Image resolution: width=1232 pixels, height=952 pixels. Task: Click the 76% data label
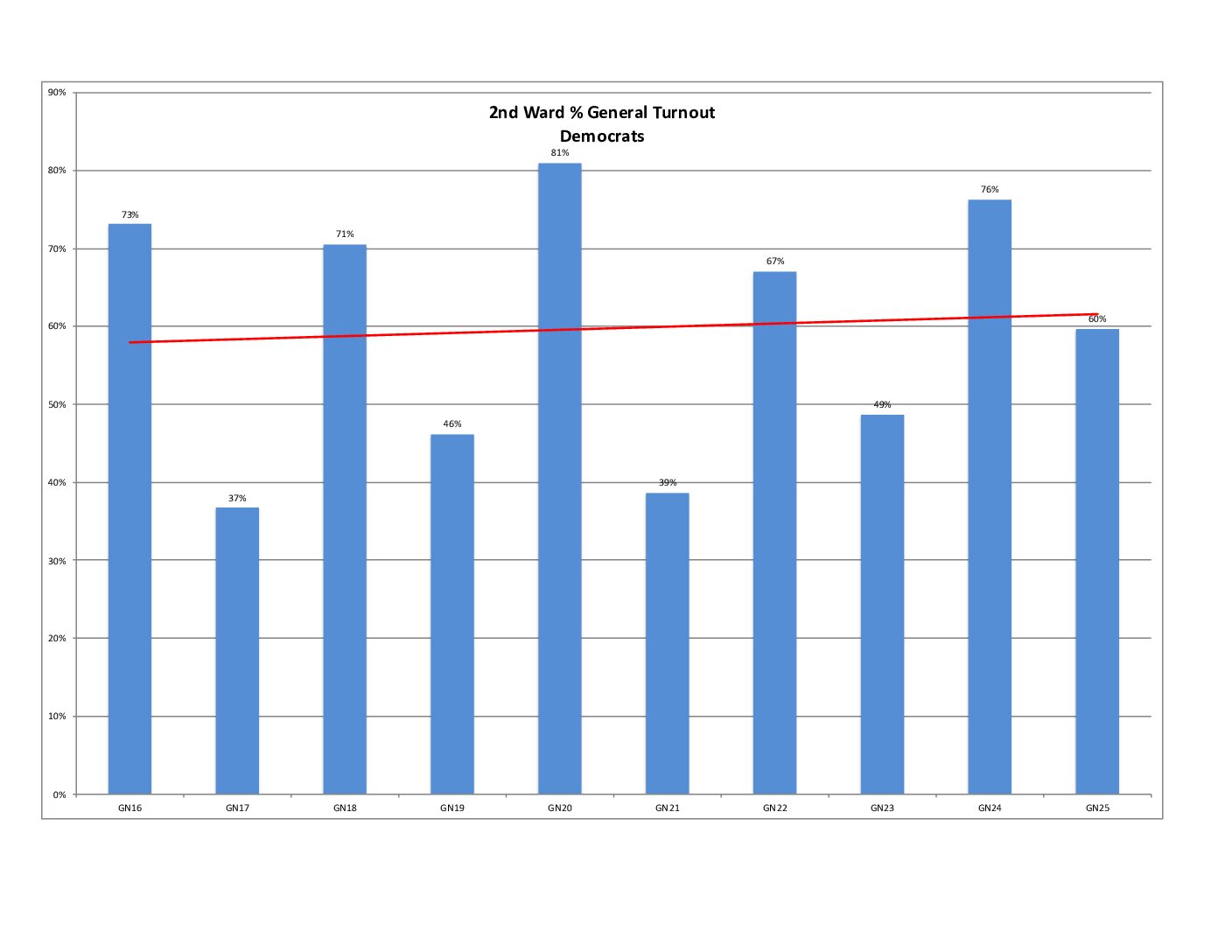(990, 190)
